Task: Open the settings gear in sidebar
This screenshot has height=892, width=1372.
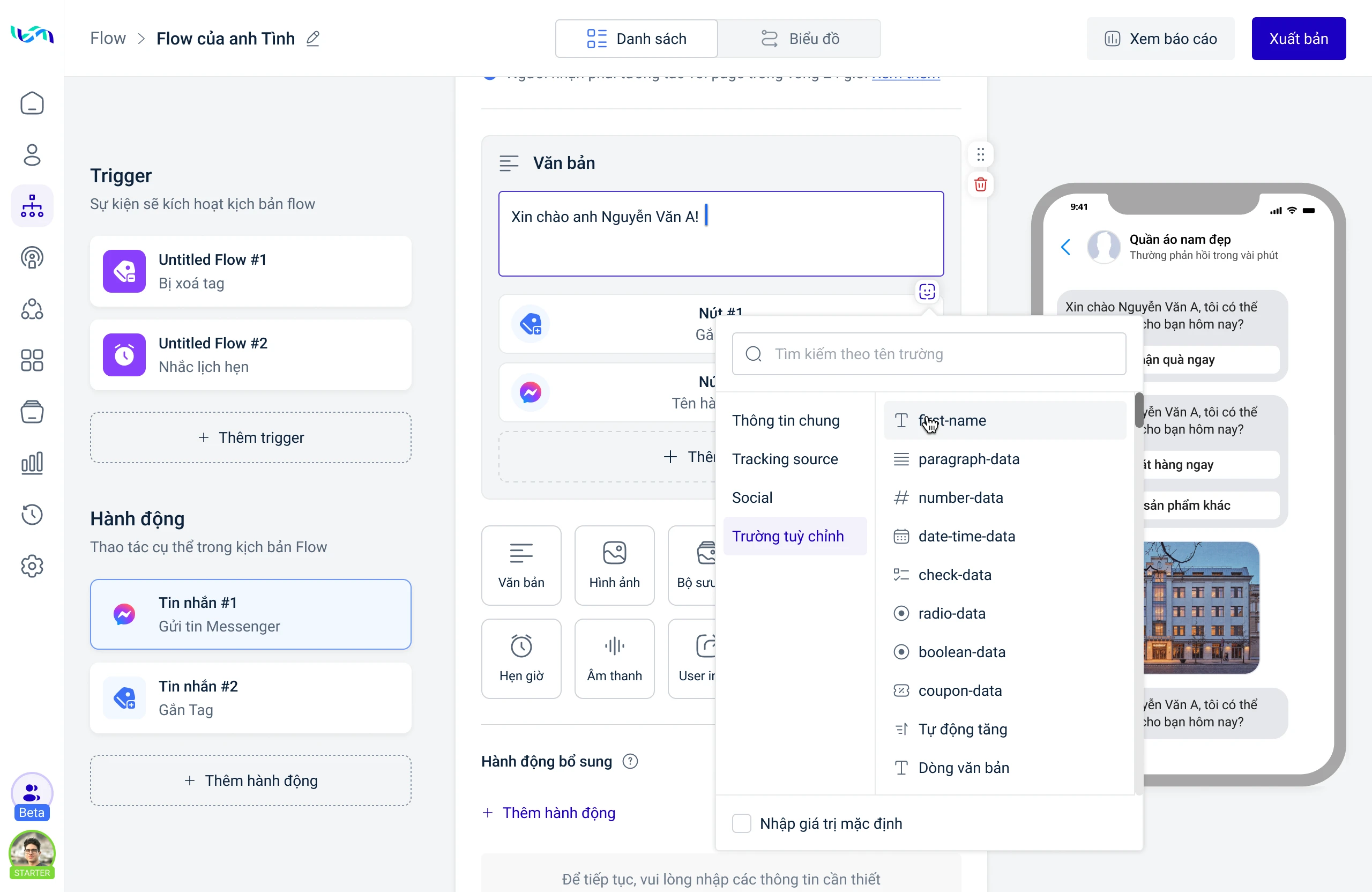Action: (32, 566)
